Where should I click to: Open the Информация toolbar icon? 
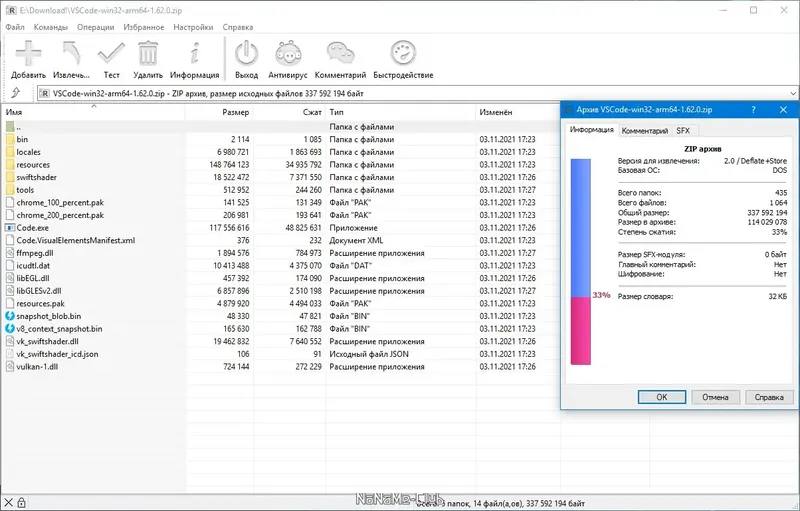point(194,54)
